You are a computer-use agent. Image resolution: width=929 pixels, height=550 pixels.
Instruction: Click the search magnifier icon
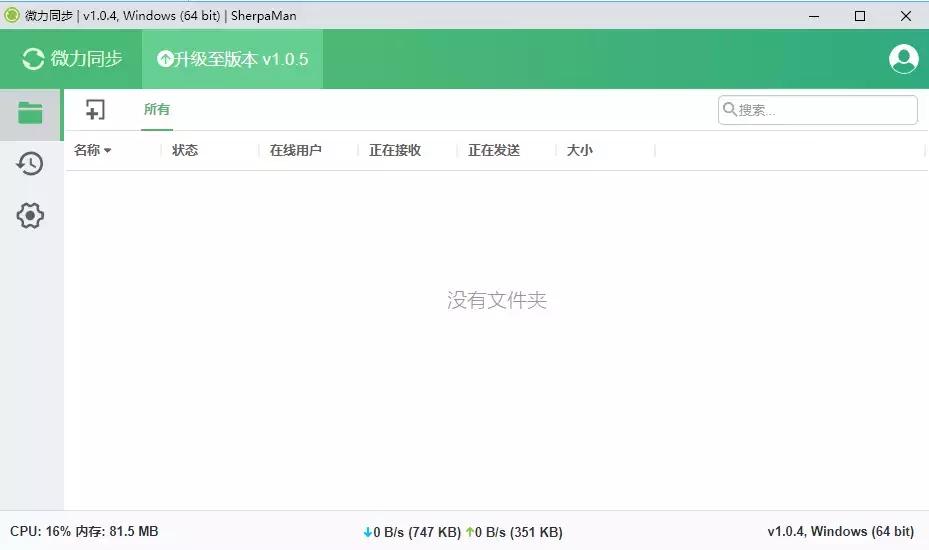730,109
